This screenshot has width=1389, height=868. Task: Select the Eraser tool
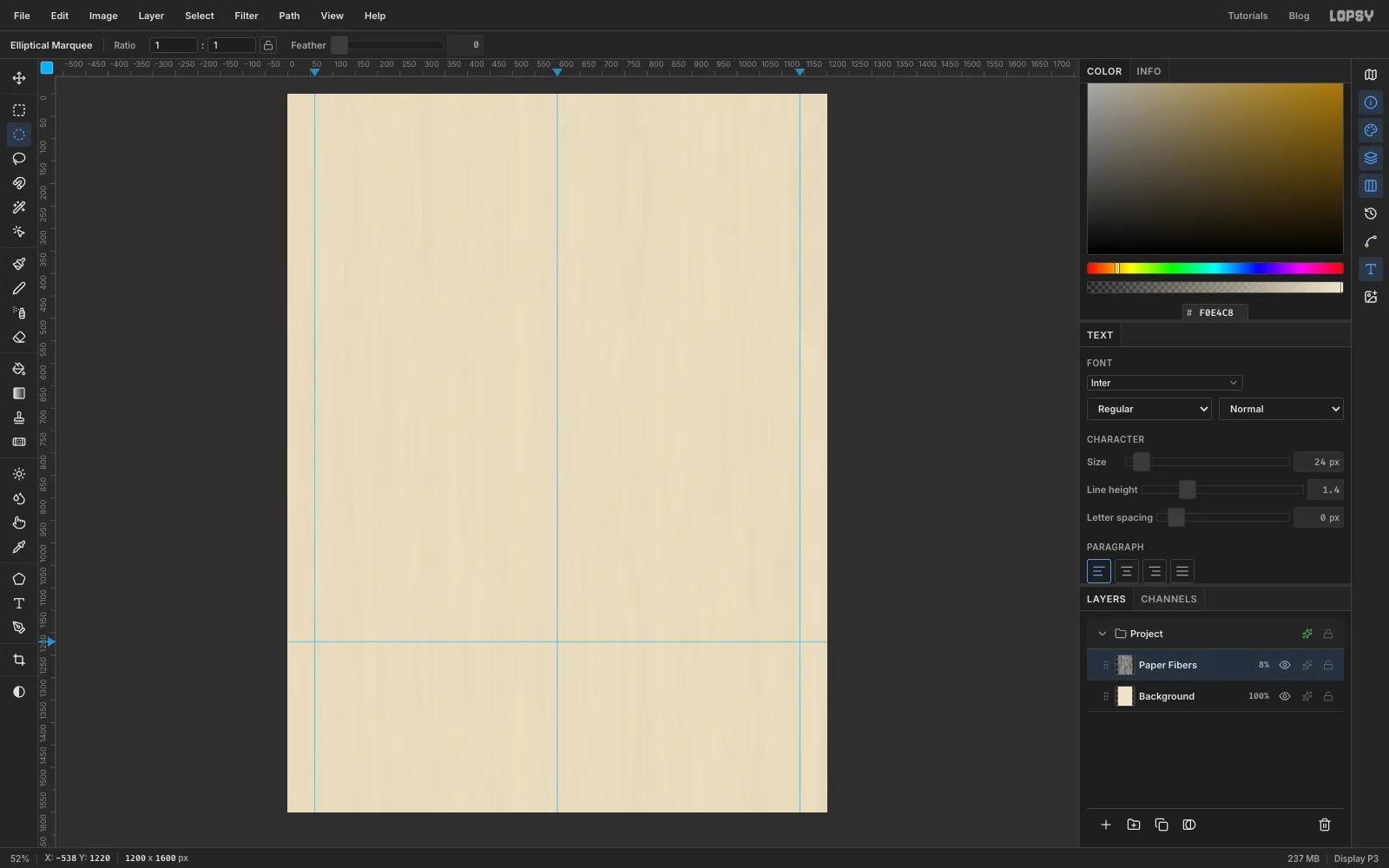[x=19, y=337]
